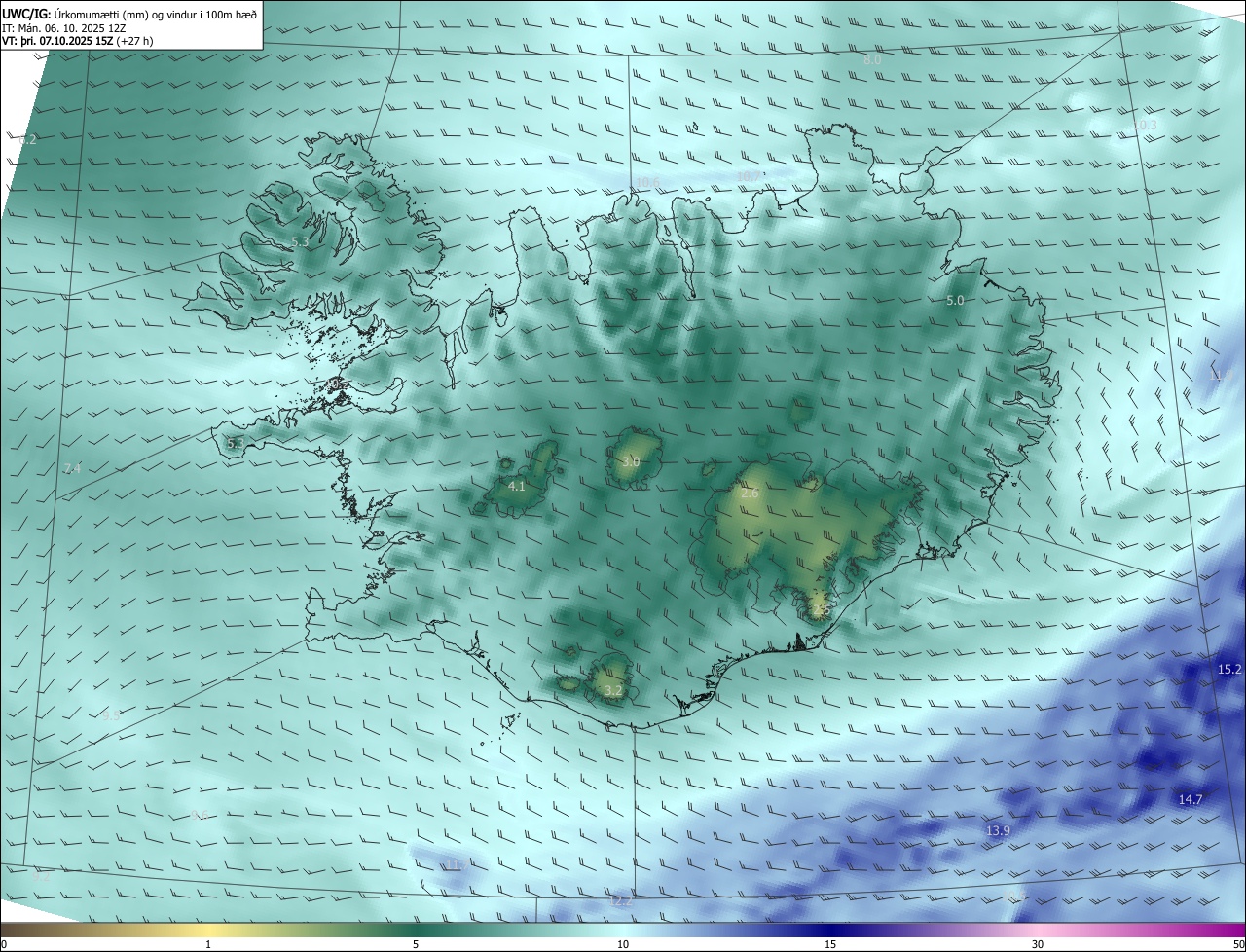Click the 10.7 value off the north coast

(748, 176)
